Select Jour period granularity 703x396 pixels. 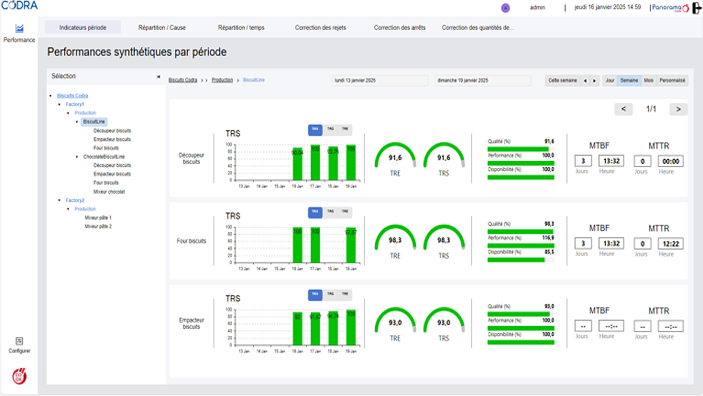pyautogui.click(x=610, y=81)
